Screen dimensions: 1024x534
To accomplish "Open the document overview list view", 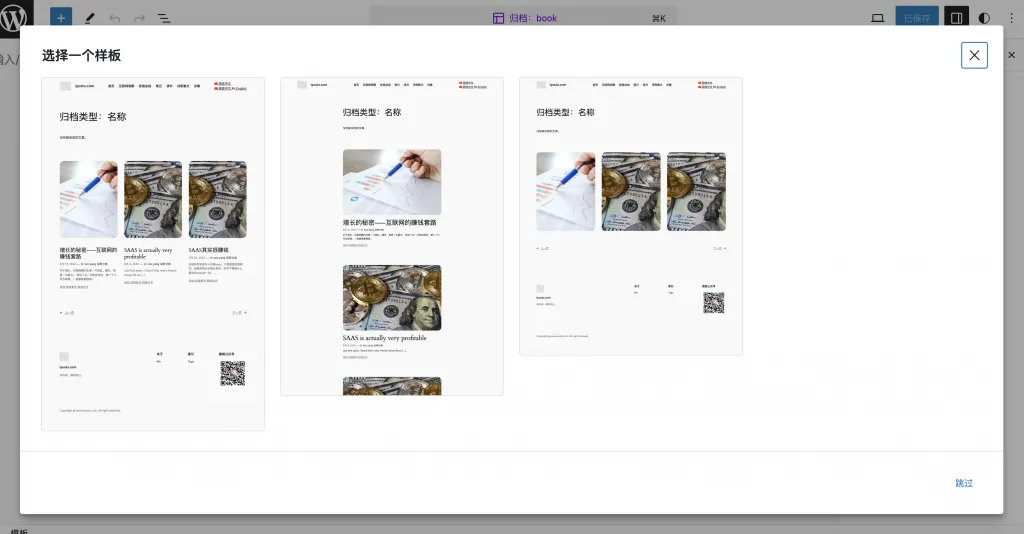I will pyautogui.click(x=164, y=18).
